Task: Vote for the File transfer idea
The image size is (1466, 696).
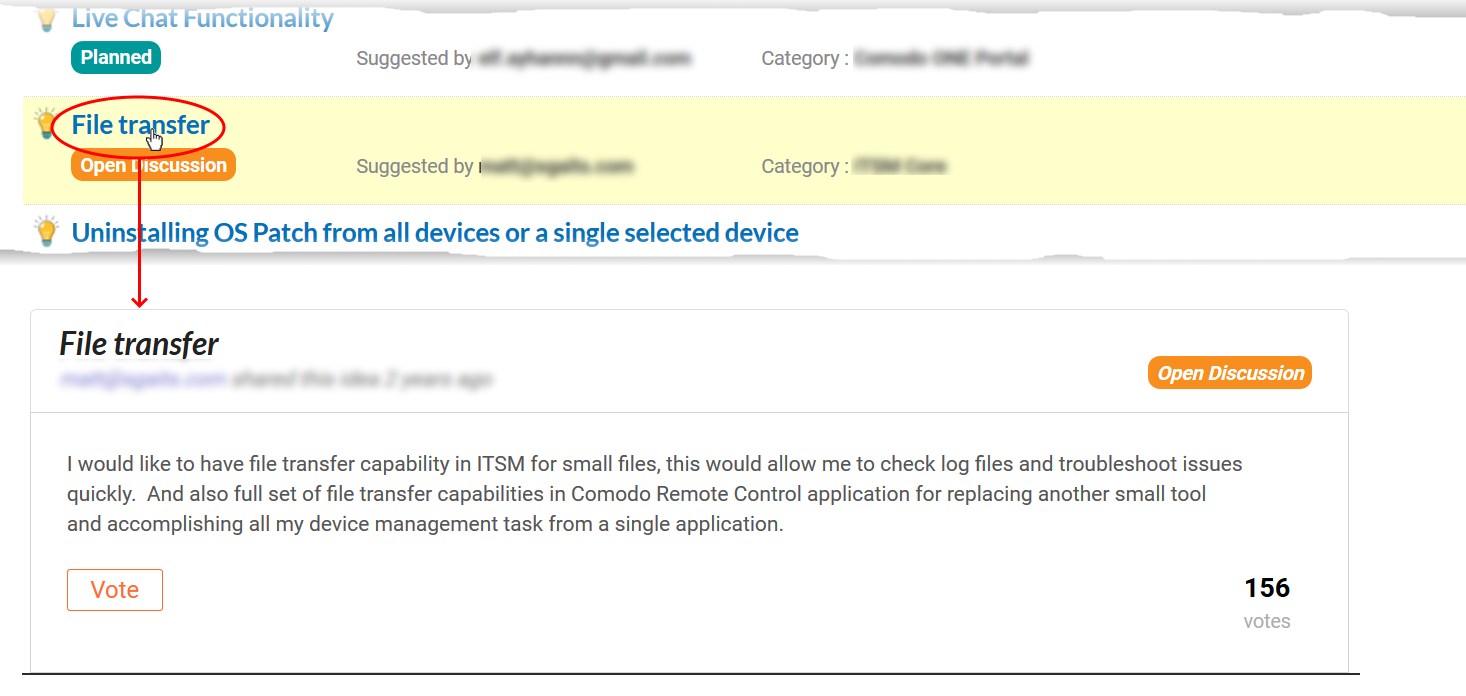Action: 115,590
